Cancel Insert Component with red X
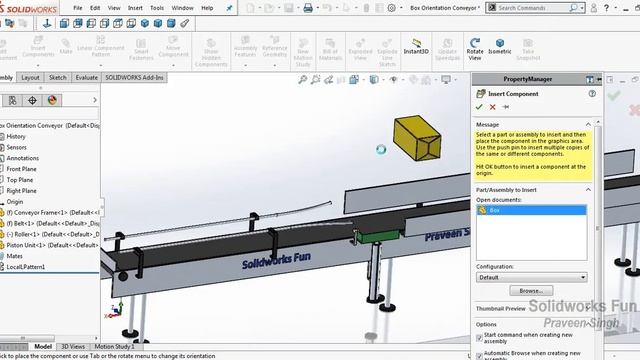This screenshot has height=360, width=640. coord(493,107)
